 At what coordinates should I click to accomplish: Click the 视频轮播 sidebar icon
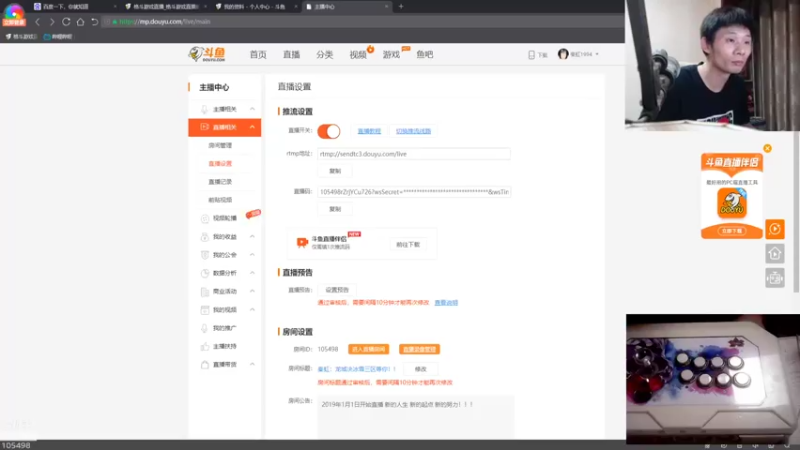click(205, 218)
